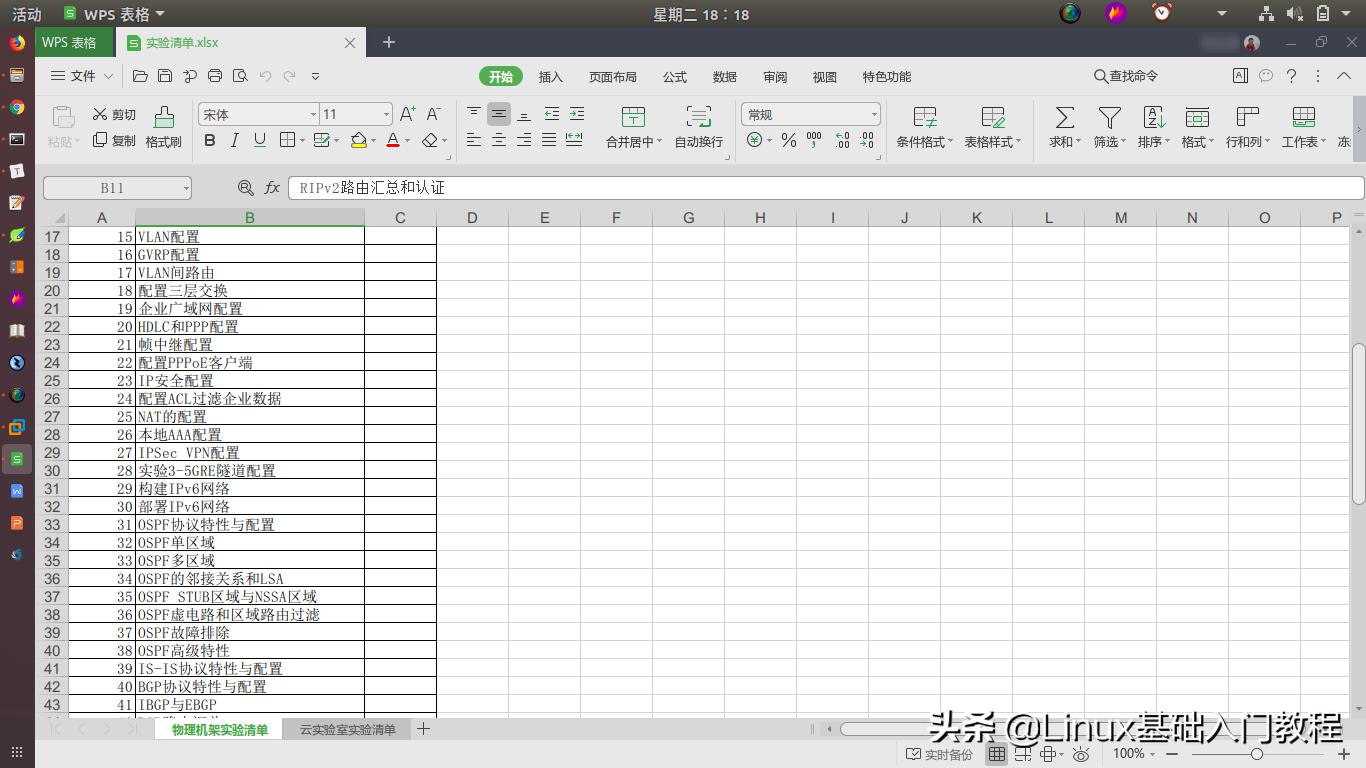Viewport: 1366px width, 768px height.
Task: Apply percentage number format
Action: (788, 140)
